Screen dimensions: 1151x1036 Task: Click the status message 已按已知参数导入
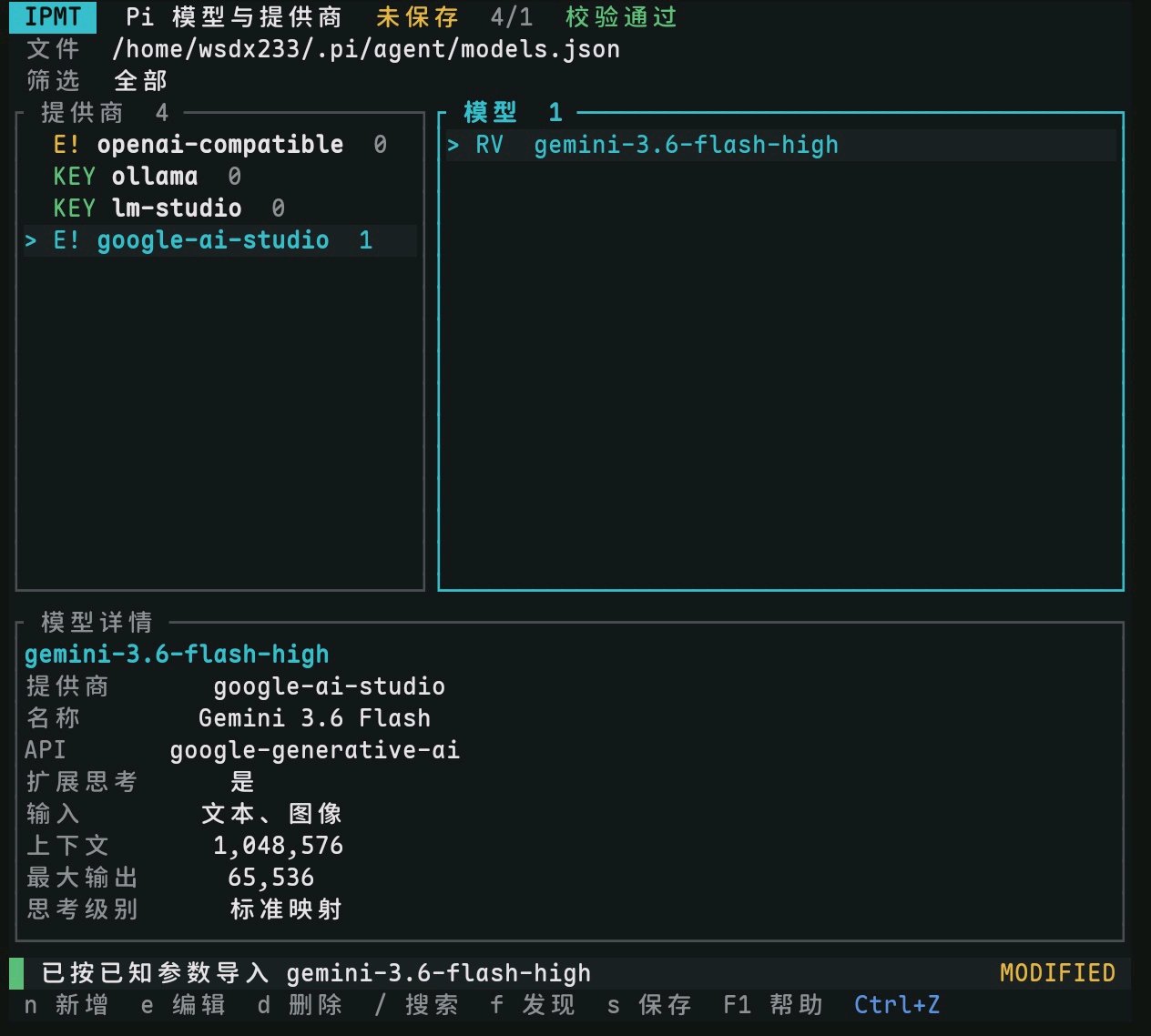coord(155,973)
